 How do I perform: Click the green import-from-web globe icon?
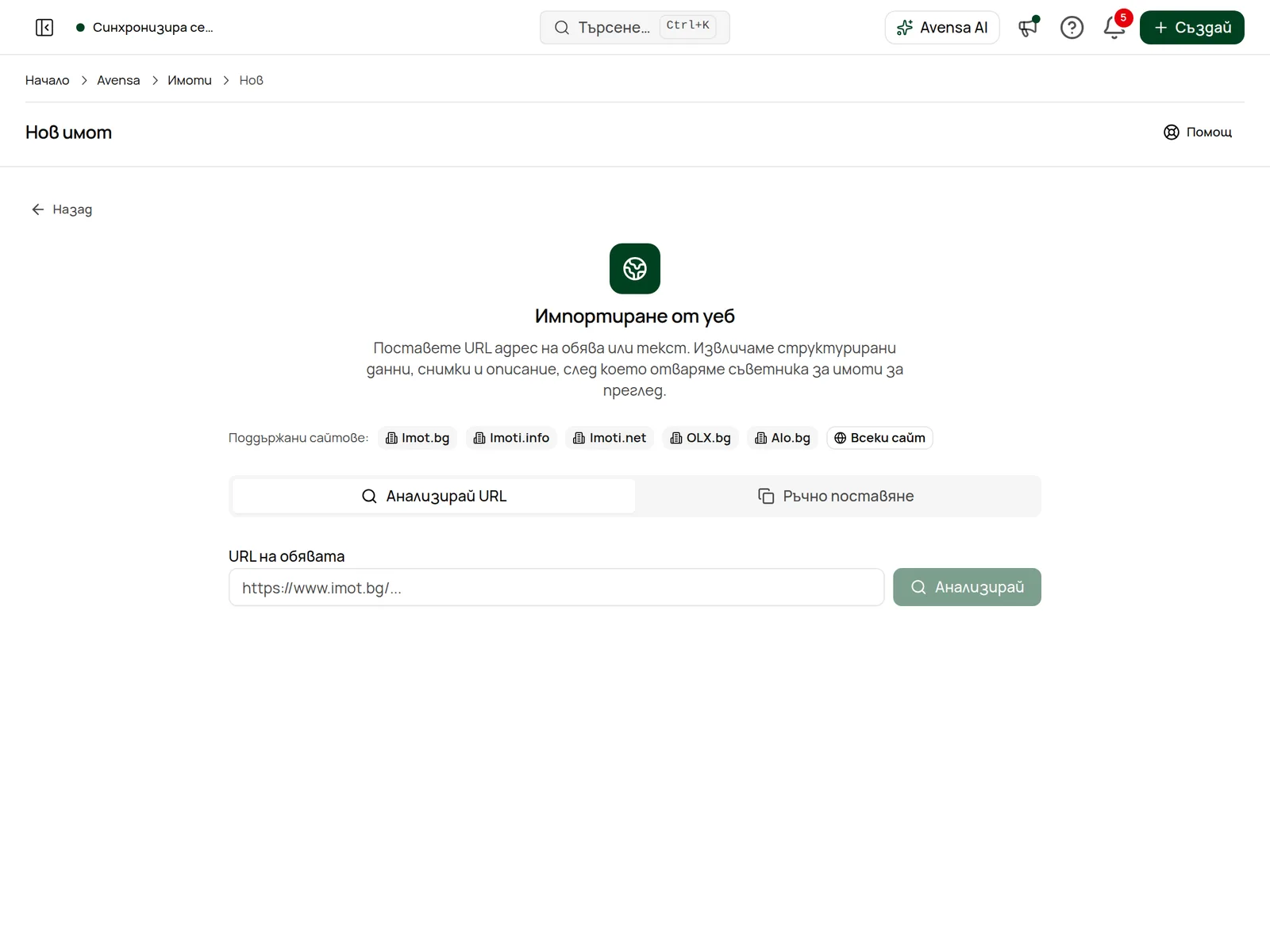(x=635, y=269)
